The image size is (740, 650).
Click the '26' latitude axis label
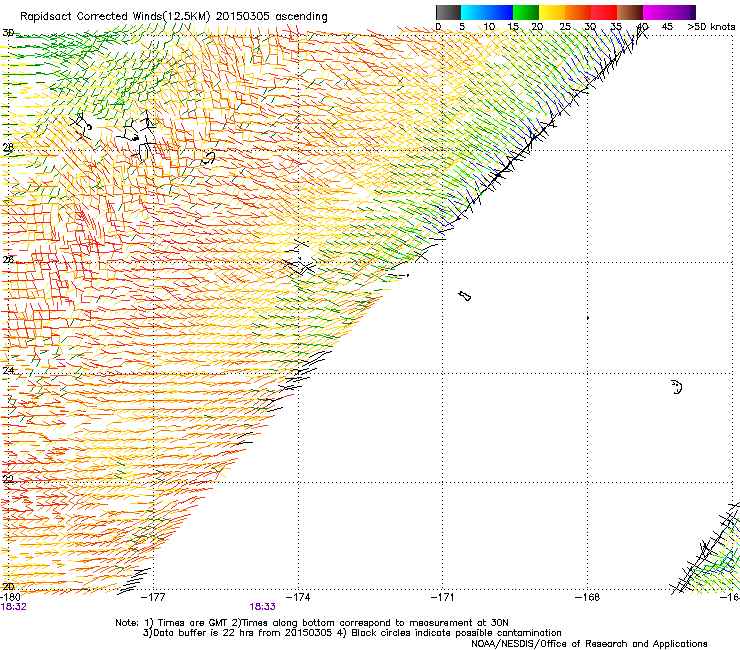(8, 260)
